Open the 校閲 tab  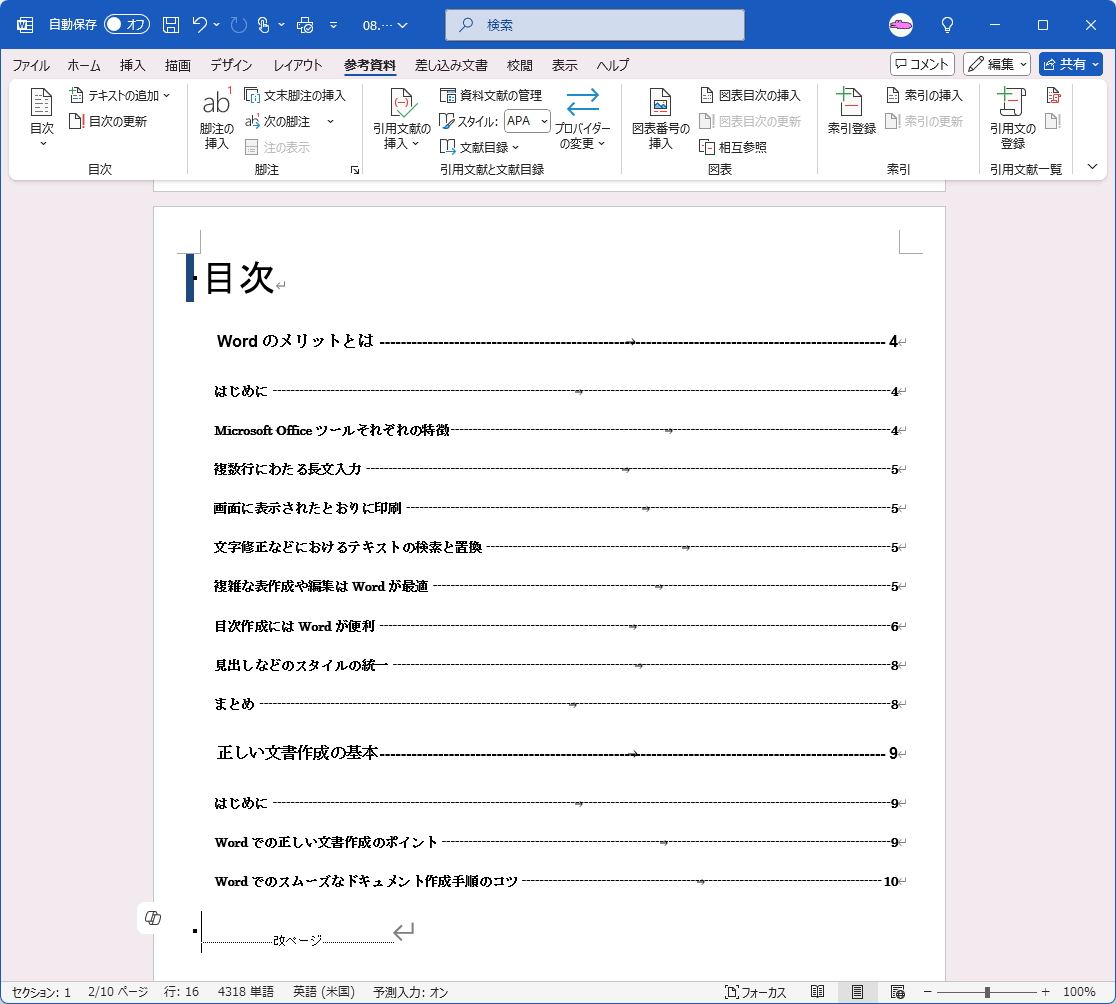point(520,65)
